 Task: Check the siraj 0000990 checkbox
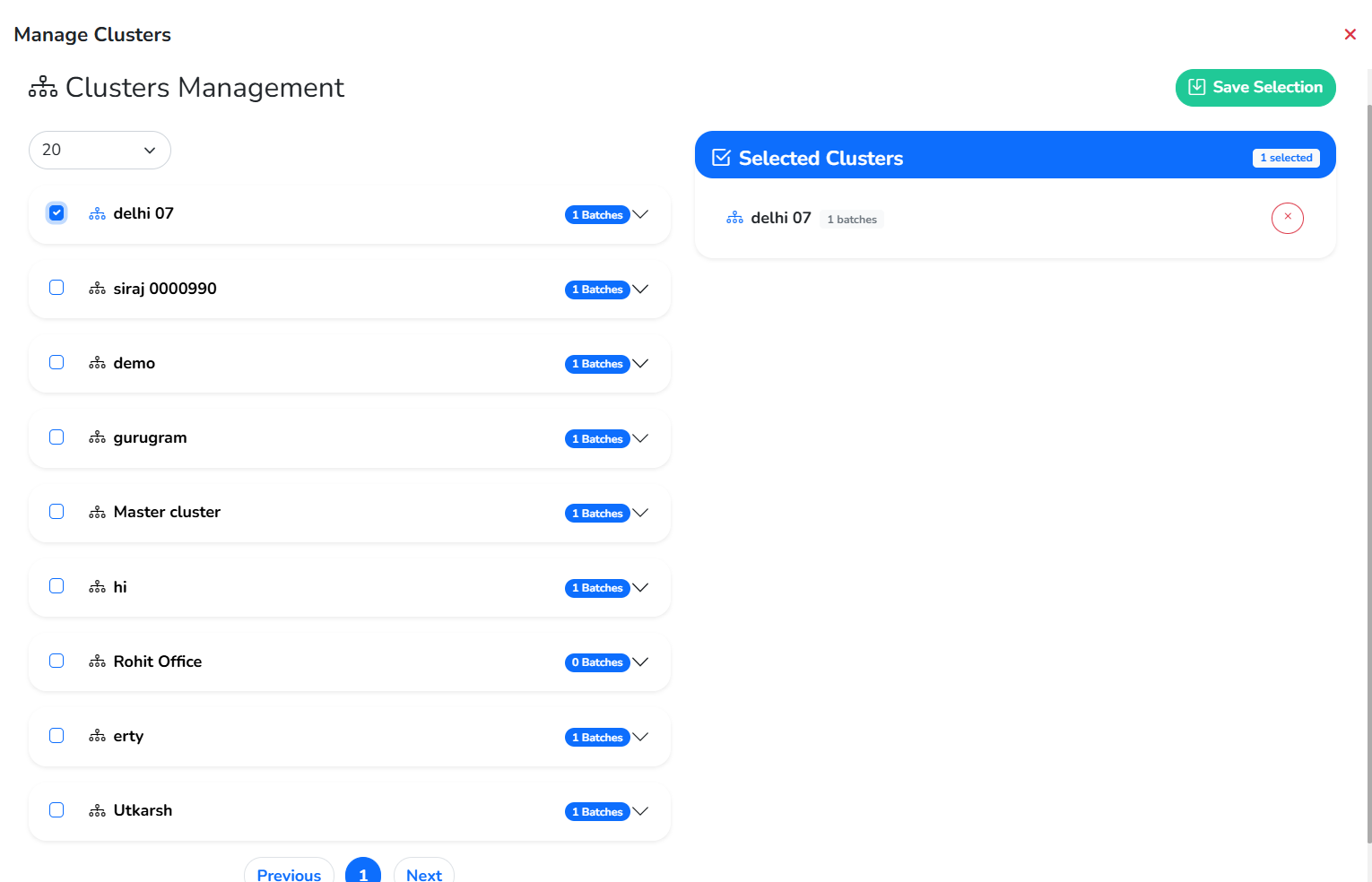click(56, 288)
